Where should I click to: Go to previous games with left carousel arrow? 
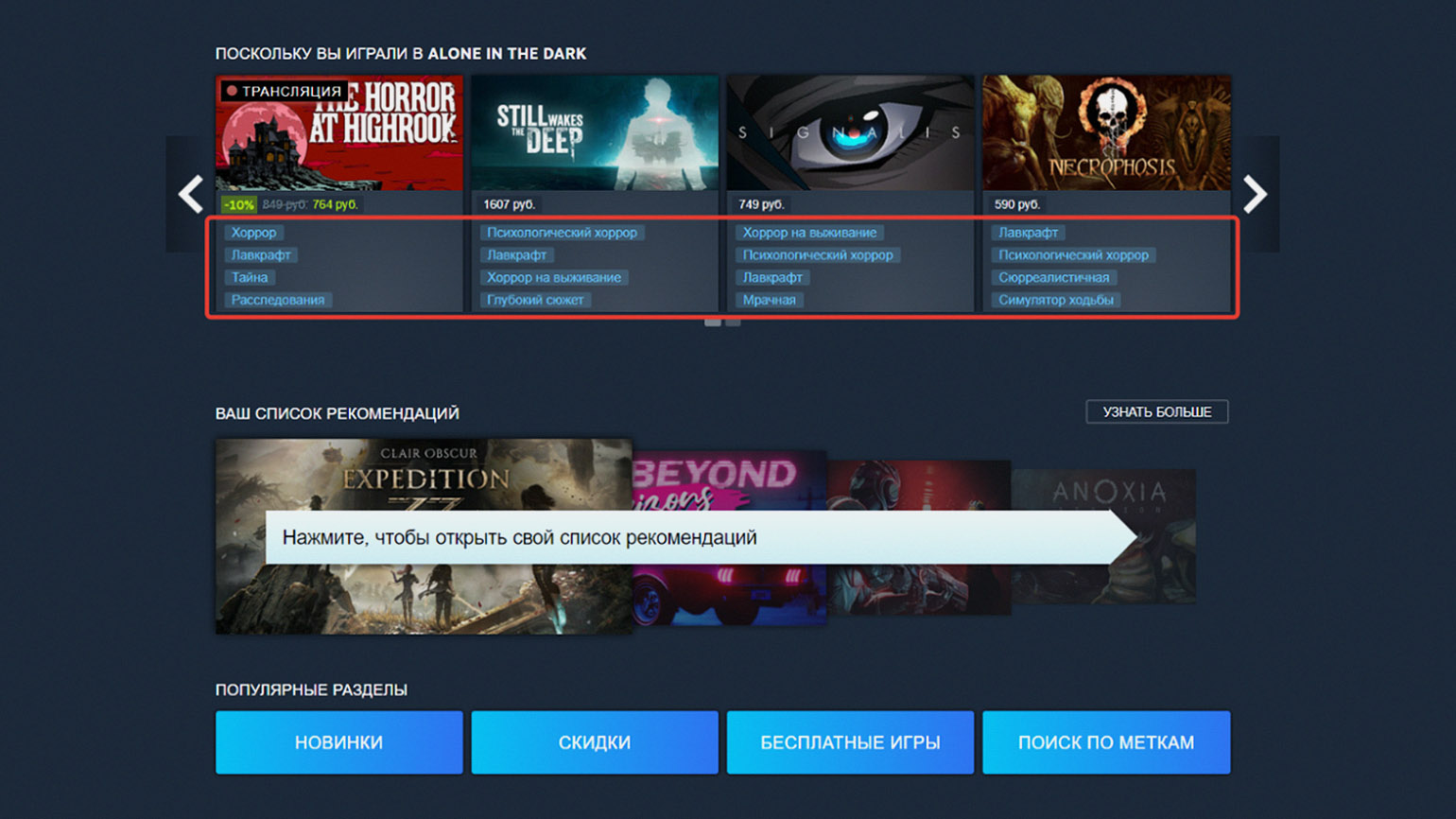(191, 194)
